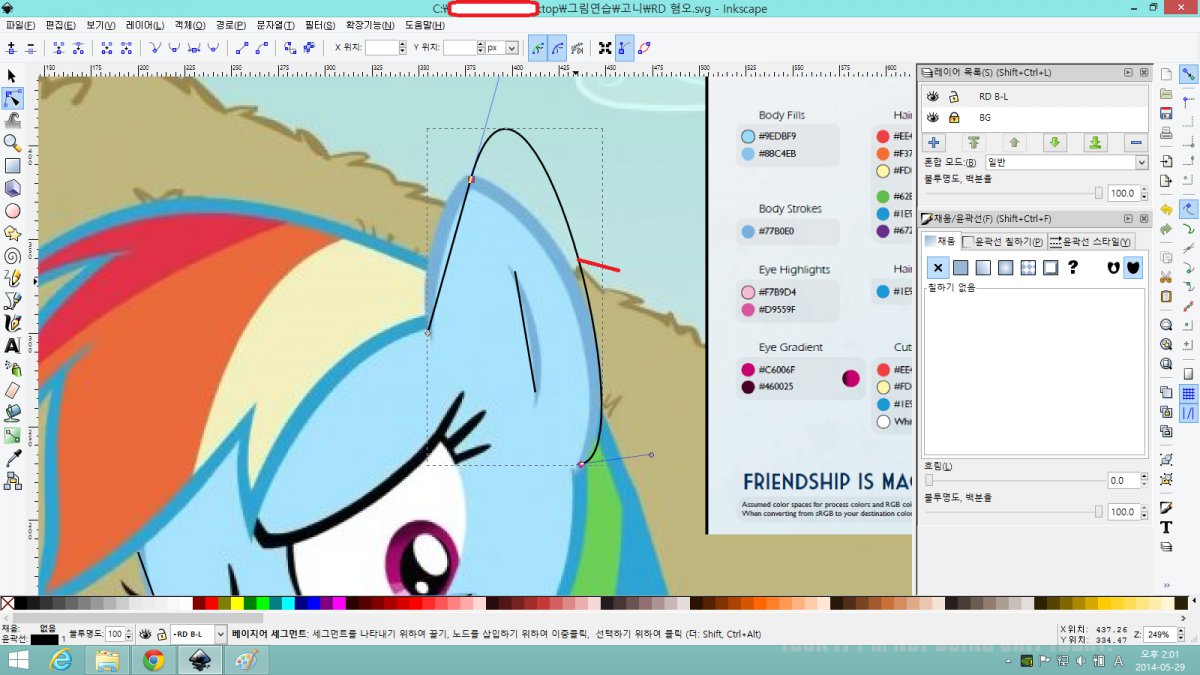Open Internet Explorer from taskbar
The image size is (1200, 675).
pos(62,660)
